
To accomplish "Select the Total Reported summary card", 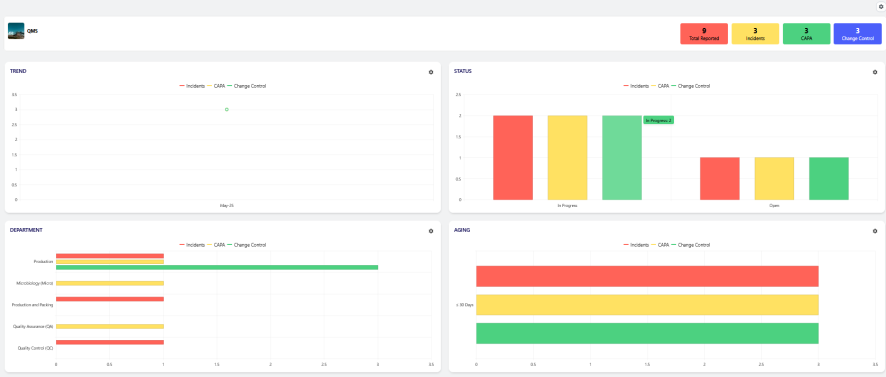I will tap(703, 34).
